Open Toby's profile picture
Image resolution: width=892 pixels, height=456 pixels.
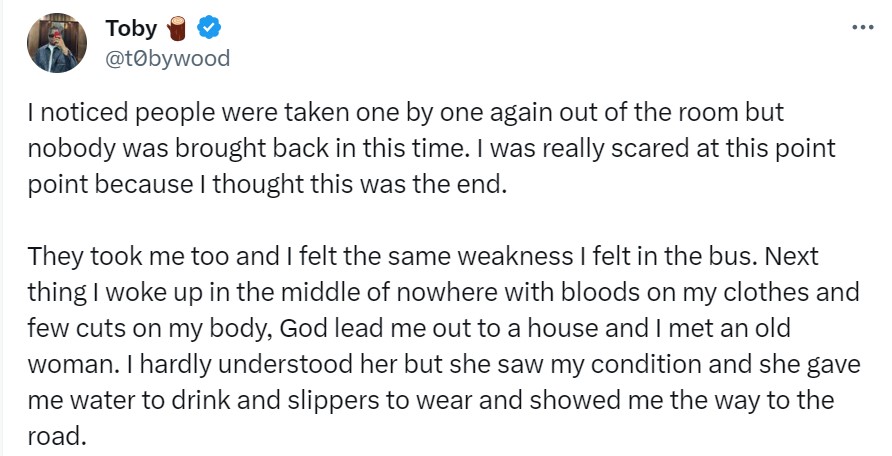(x=57, y=43)
